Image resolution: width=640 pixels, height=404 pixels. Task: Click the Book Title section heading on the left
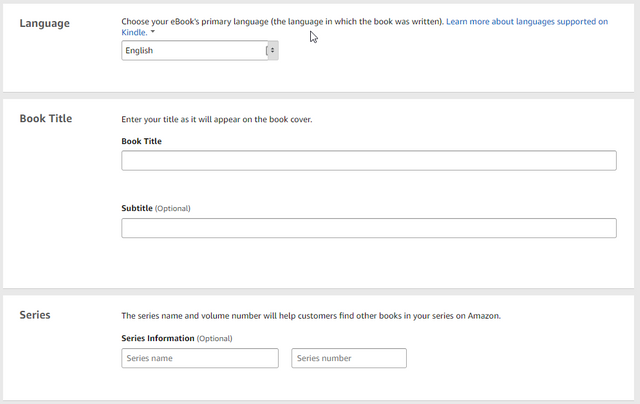pos(46,118)
